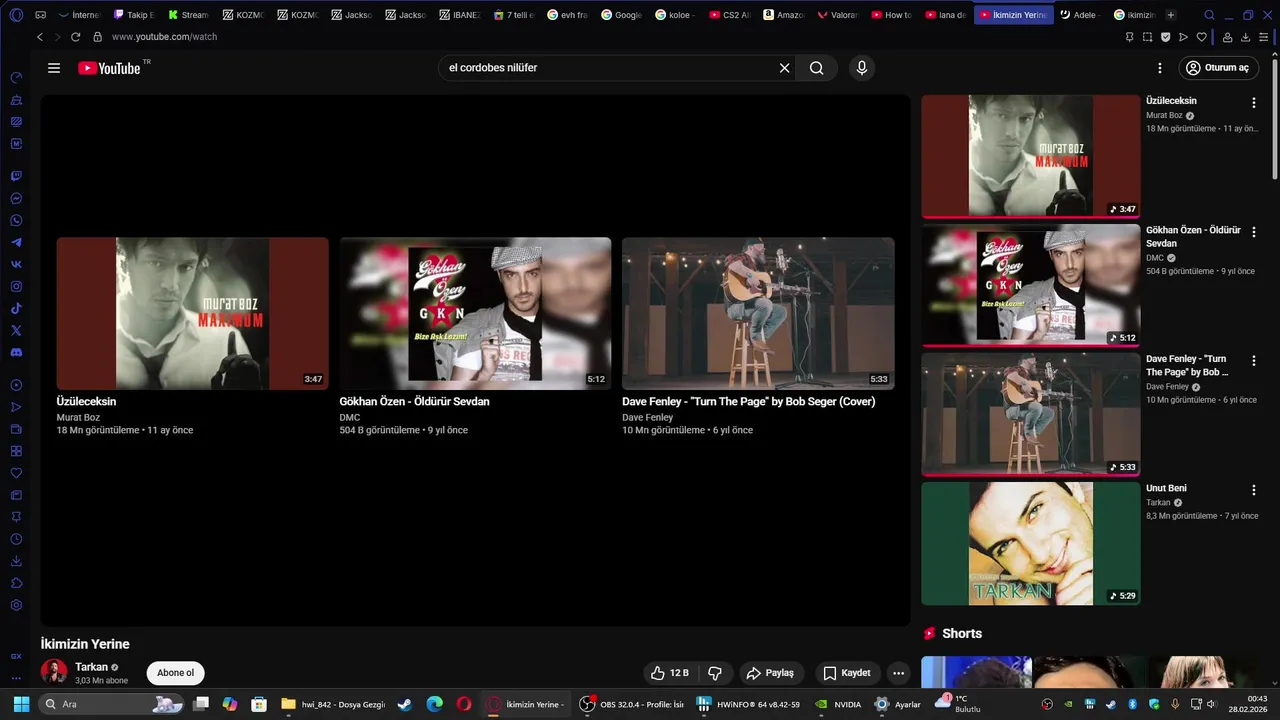Submit search with magnifier button
This screenshot has height=720, width=1280.
coord(817,68)
